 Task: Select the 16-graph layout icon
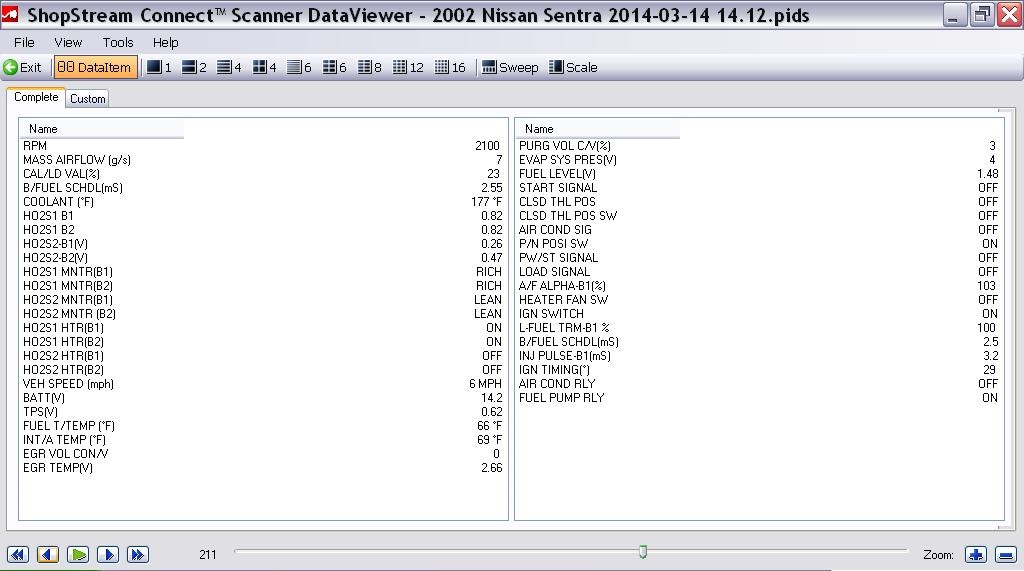pyautogui.click(x=450, y=67)
